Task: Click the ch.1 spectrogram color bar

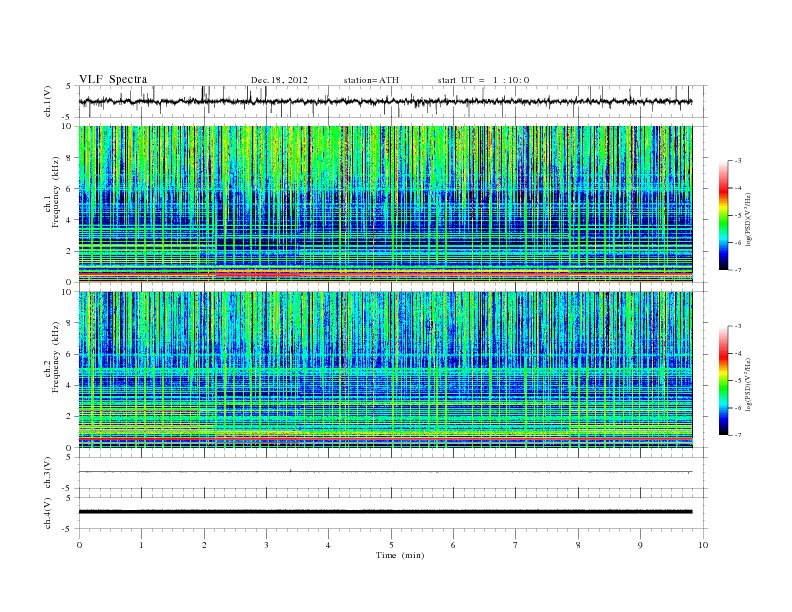Action: [723, 215]
